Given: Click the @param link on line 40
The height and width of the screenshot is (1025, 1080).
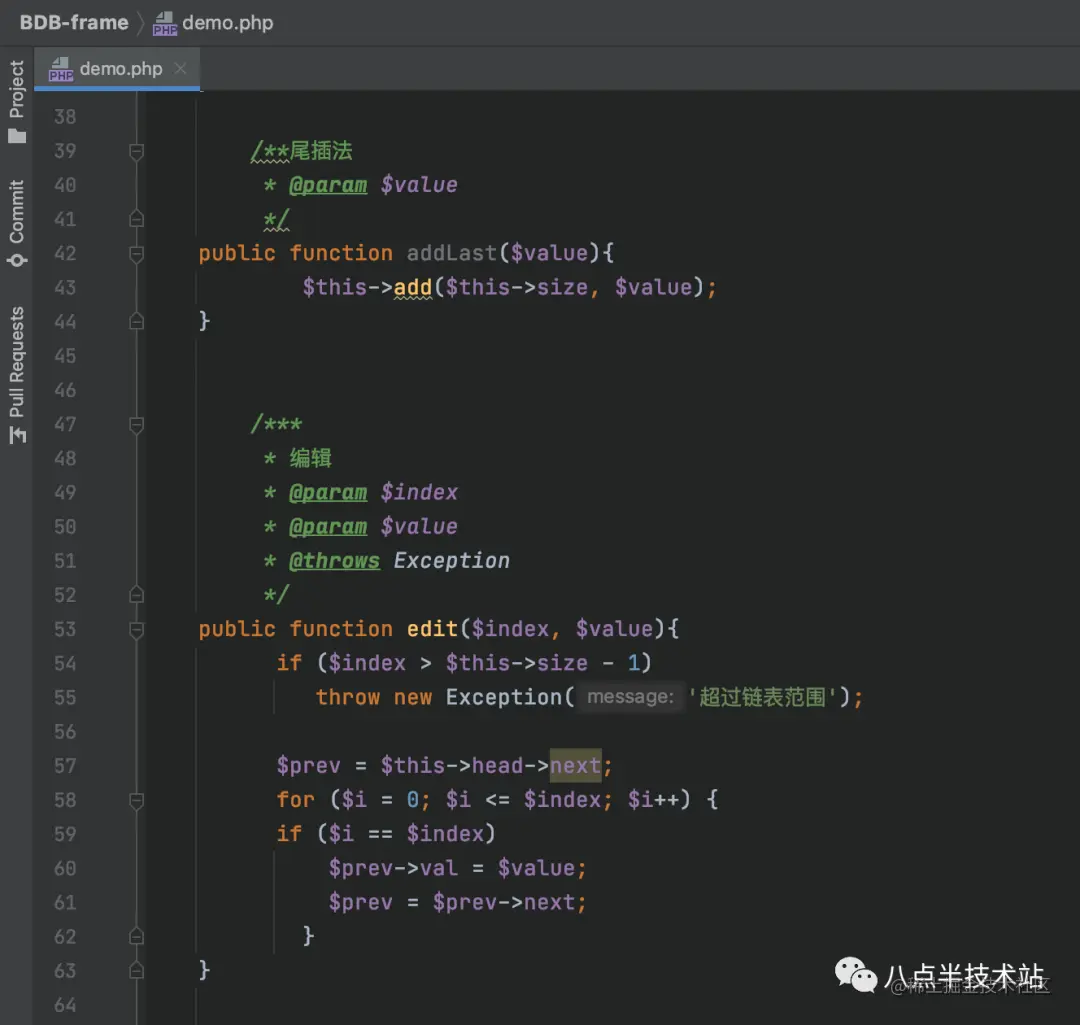Looking at the screenshot, I should 328,185.
